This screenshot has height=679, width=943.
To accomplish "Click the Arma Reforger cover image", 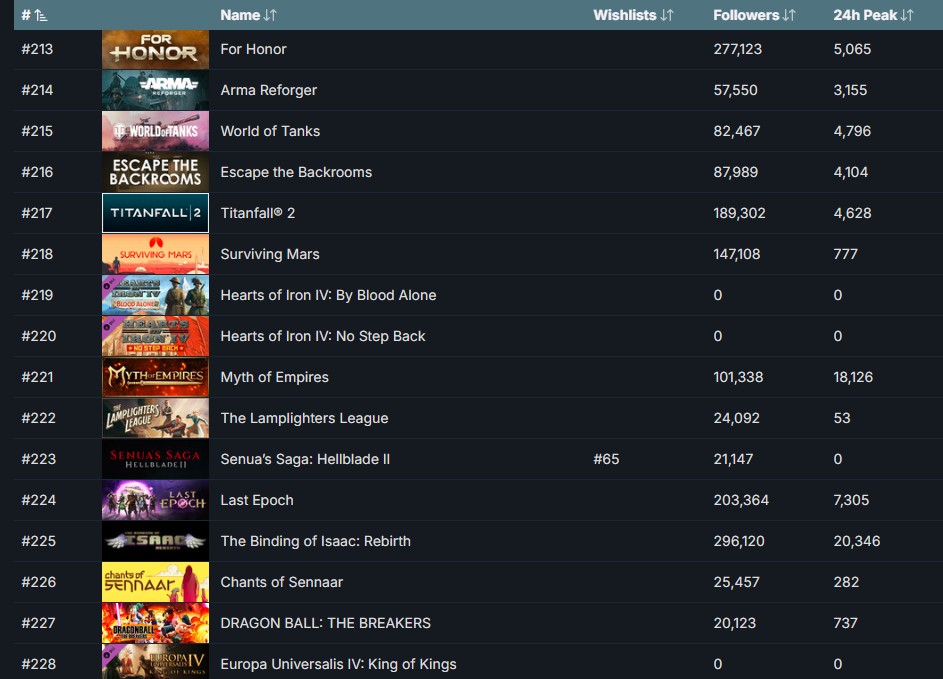I will [x=155, y=90].
